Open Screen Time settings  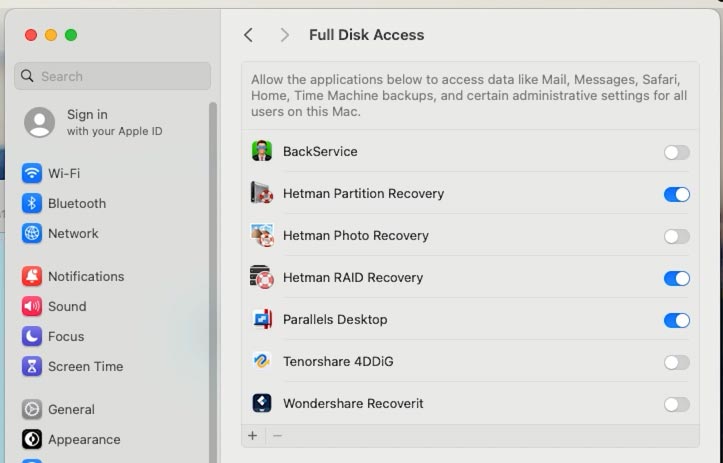pos(113,366)
